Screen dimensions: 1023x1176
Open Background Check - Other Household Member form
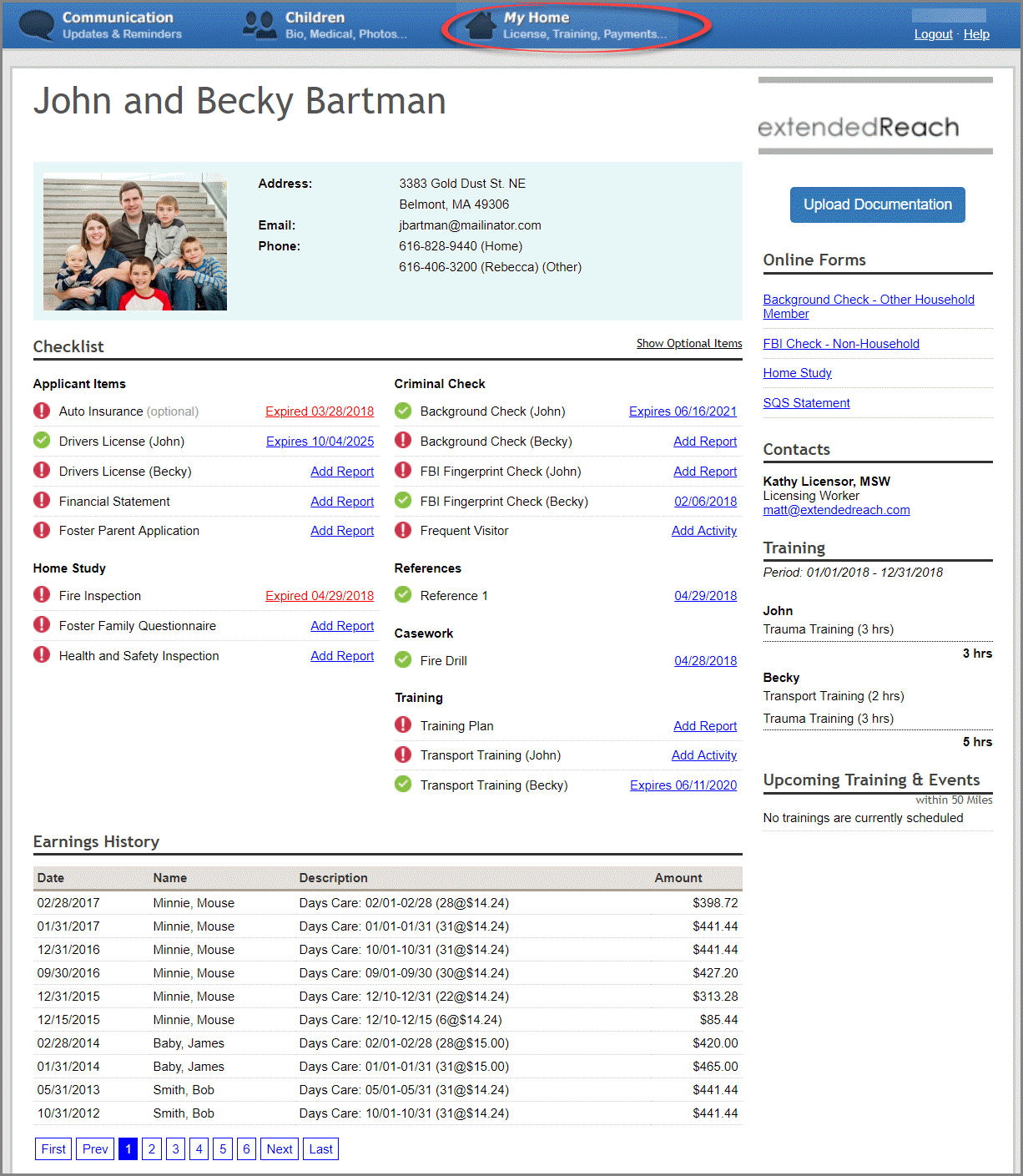(x=869, y=306)
